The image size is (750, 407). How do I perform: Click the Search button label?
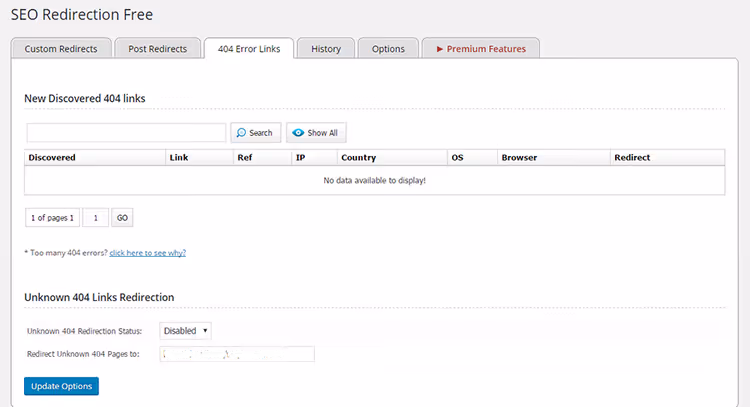(261, 133)
